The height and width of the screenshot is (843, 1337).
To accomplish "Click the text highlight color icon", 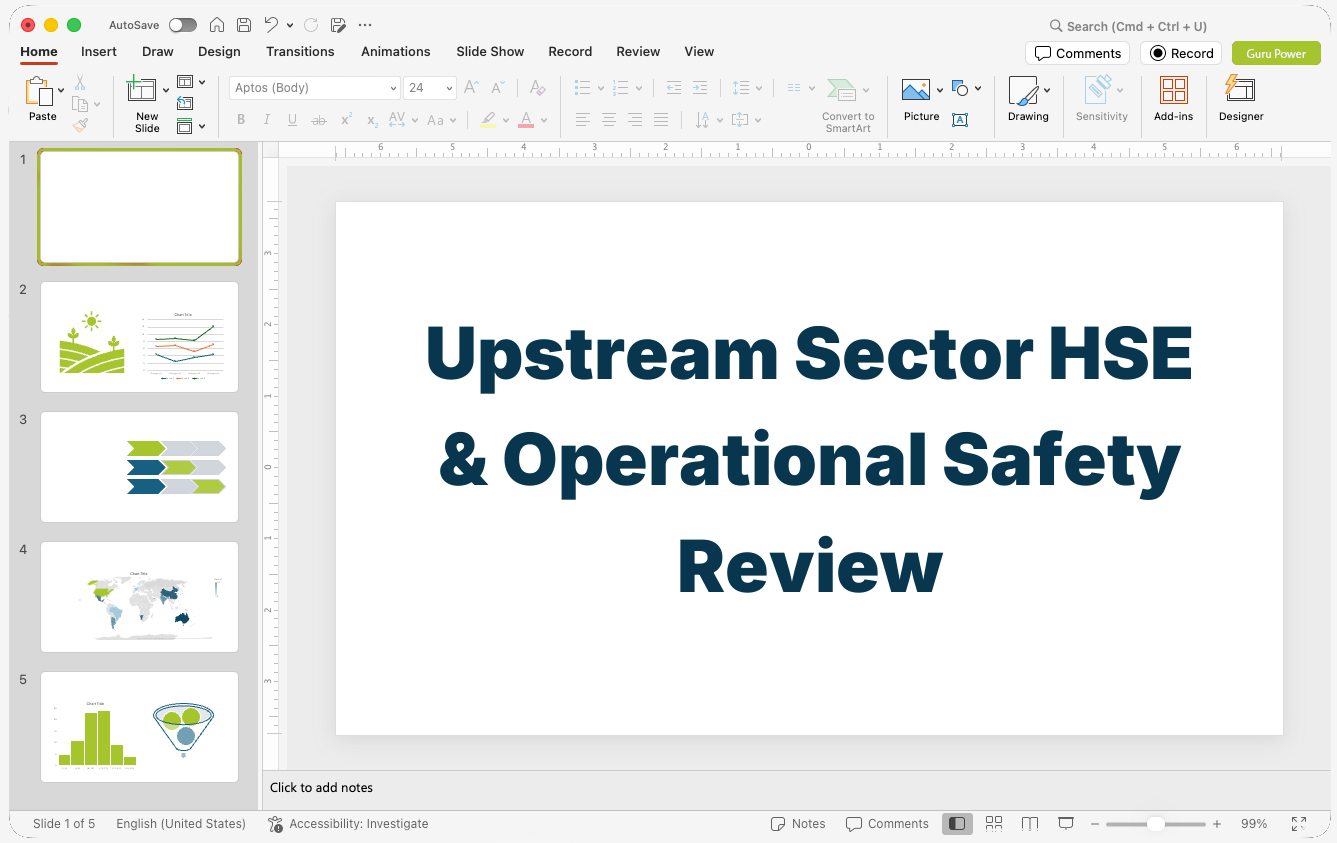I will 488,120.
